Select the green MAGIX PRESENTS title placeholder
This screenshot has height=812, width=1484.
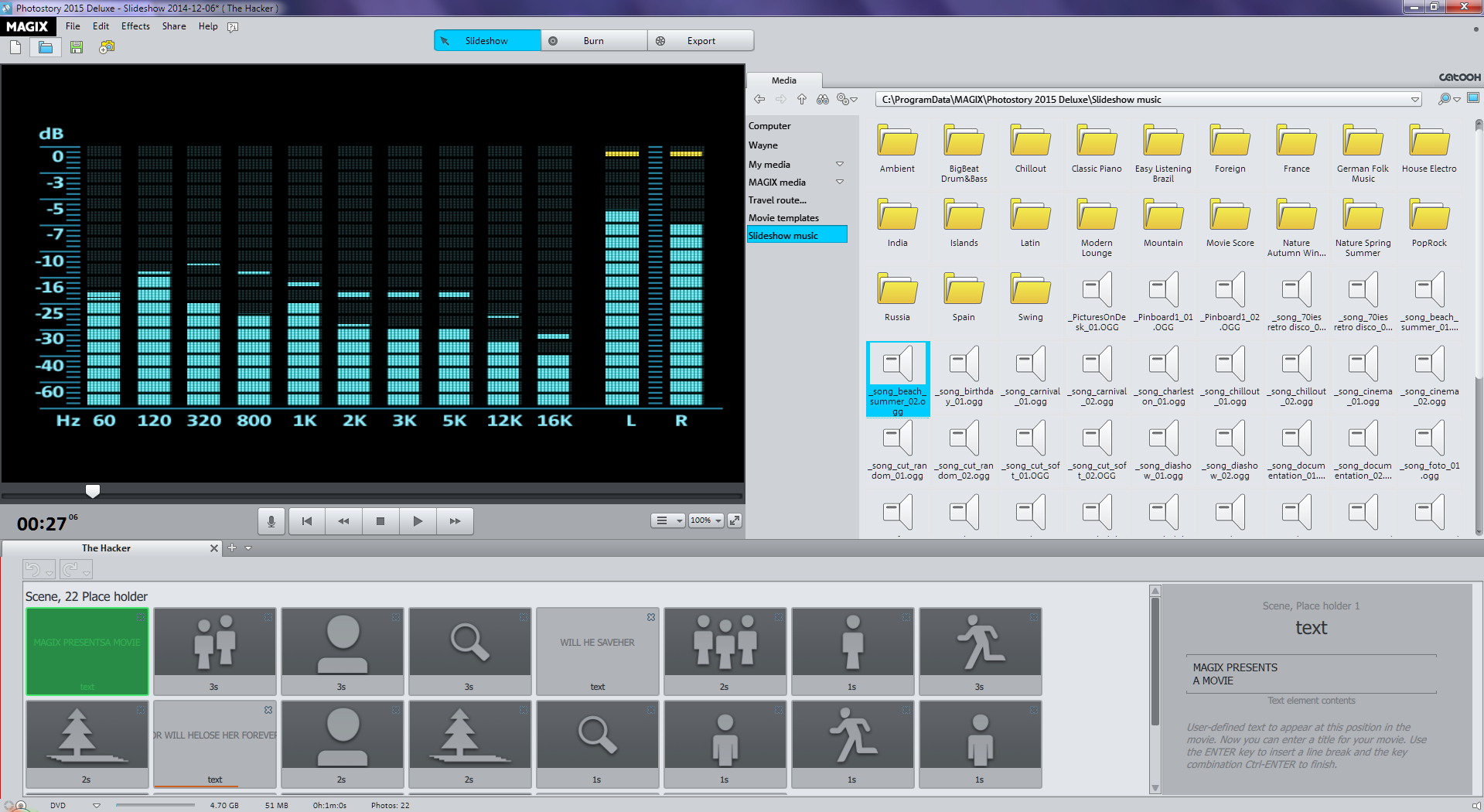(87, 651)
